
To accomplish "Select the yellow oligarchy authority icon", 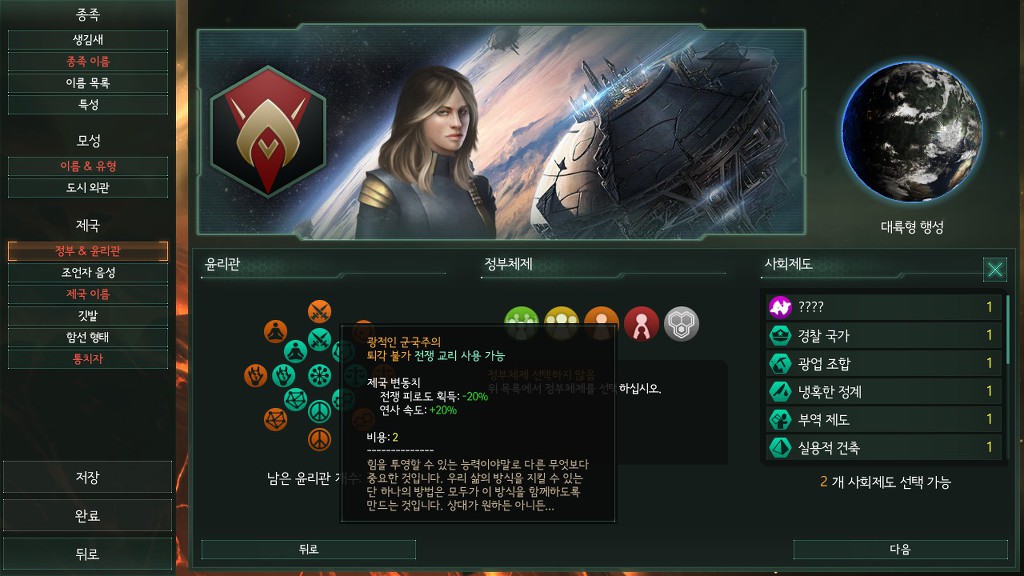I will 562,323.
